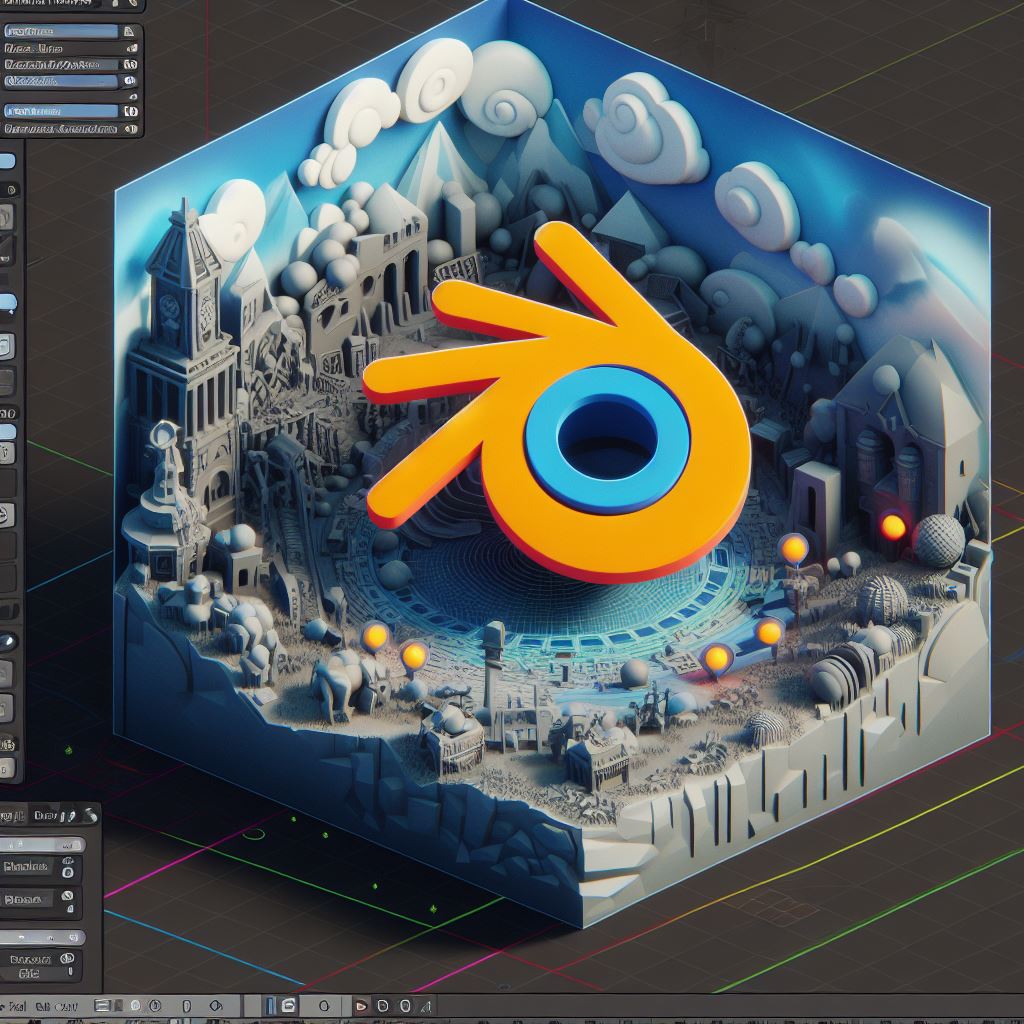
Task: Click the large orange Blender logo in viewport
Action: [565, 418]
